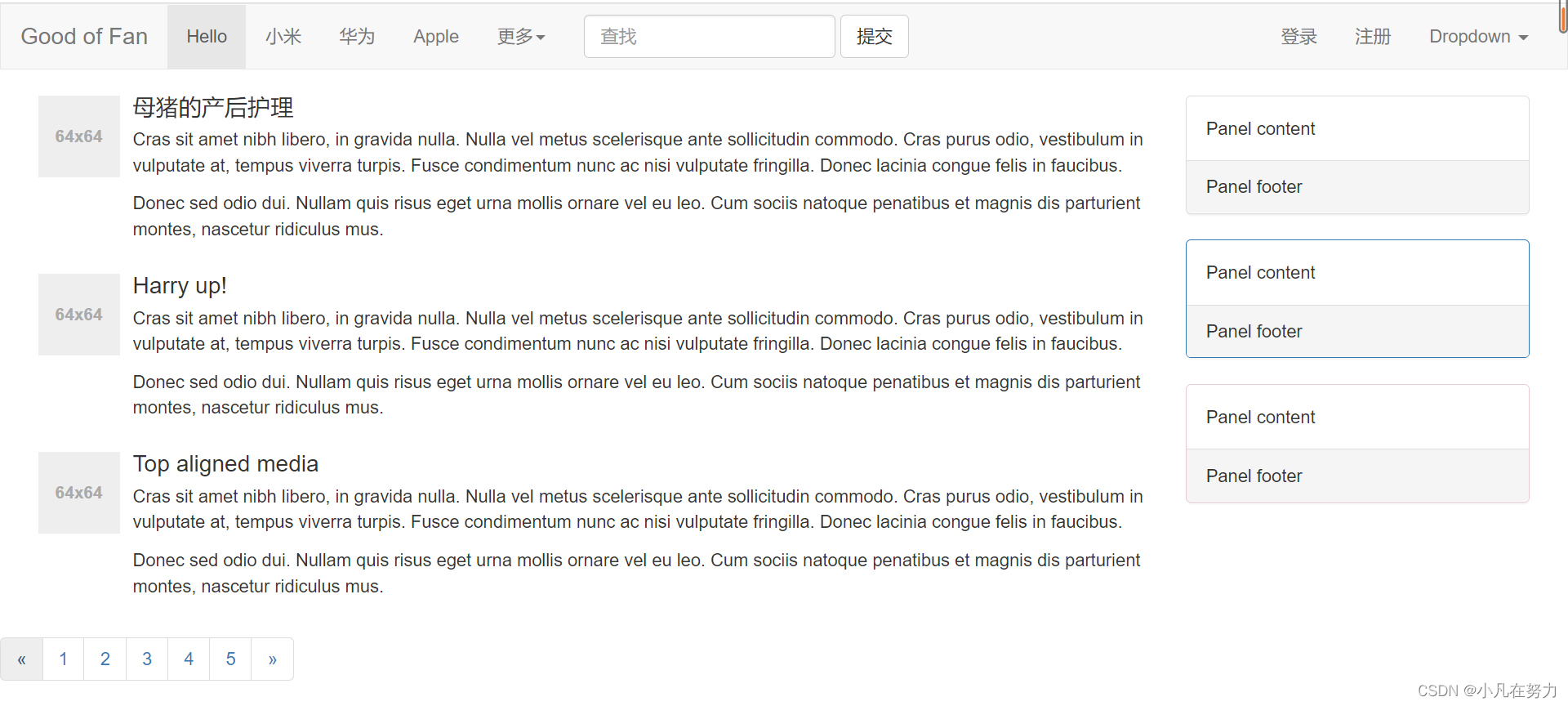Expand the 更多 dropdown menu

521,37
